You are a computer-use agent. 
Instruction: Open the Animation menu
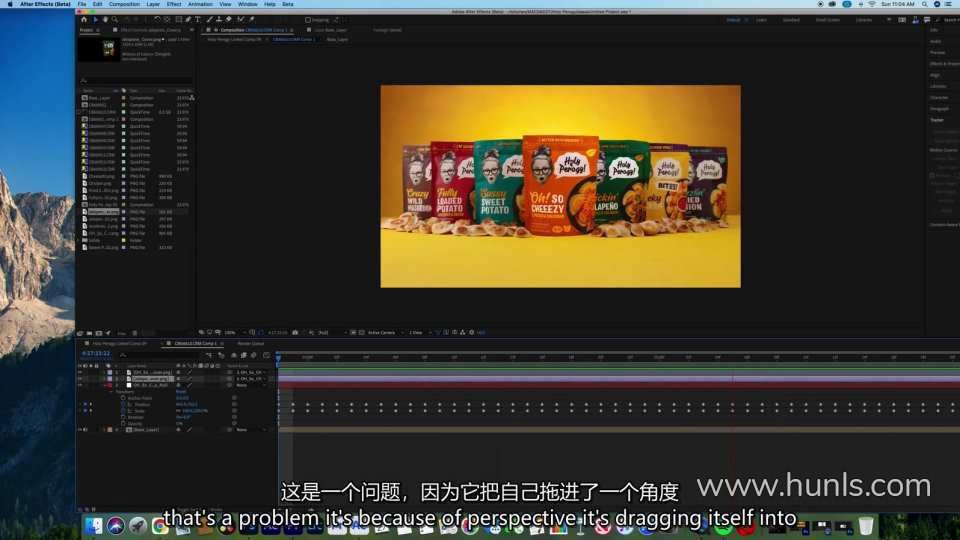pyautogui.click(x=200, y=4)
